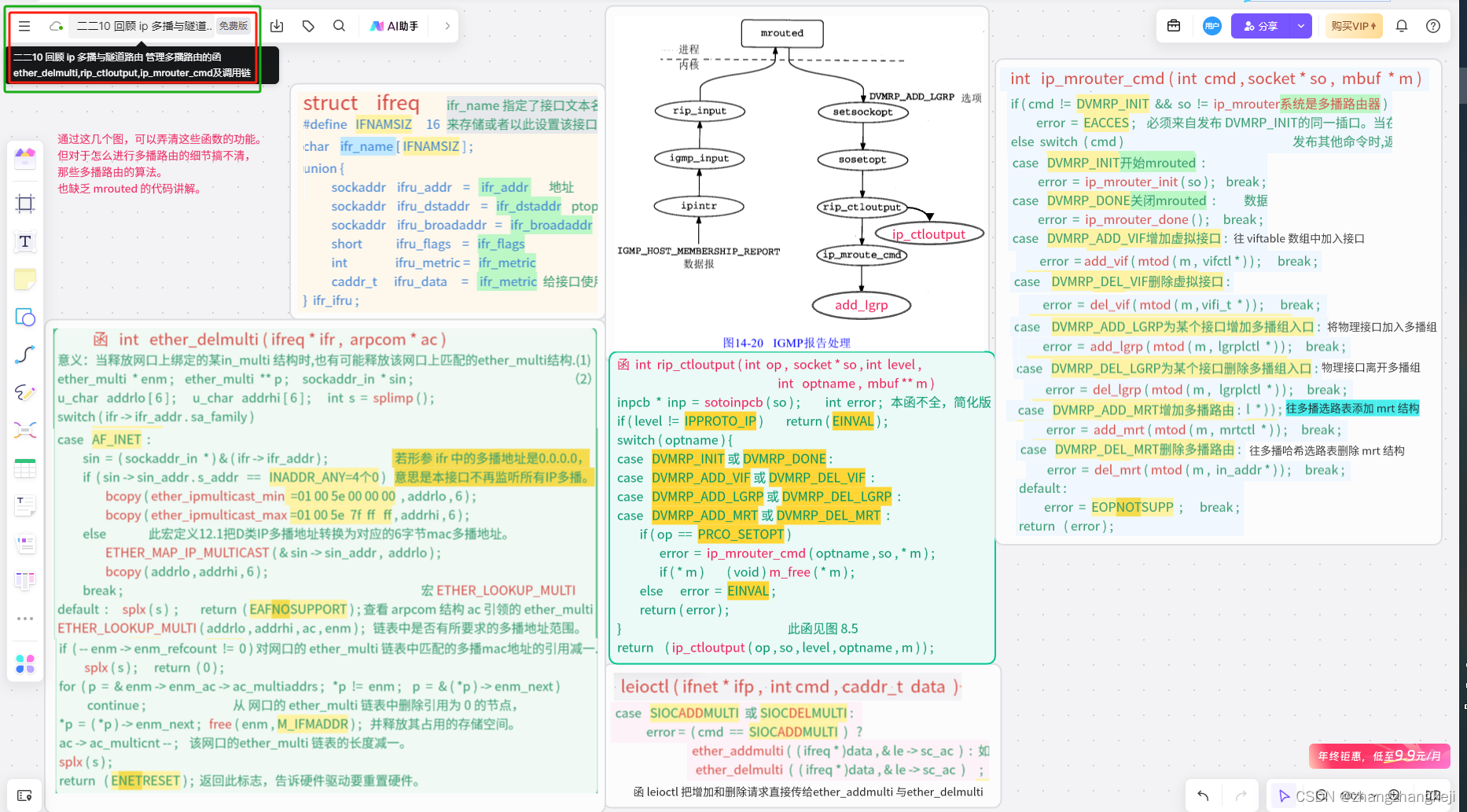Click the blue 用户 avatar
1467x812 pixels.
pyautogui.click(x=1211, y=26)
